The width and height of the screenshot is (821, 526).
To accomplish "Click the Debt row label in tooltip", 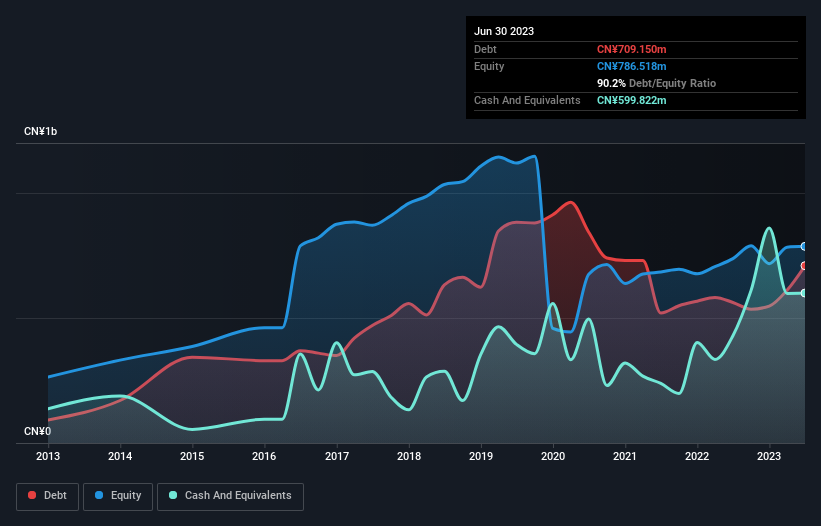I will (485, 49).
